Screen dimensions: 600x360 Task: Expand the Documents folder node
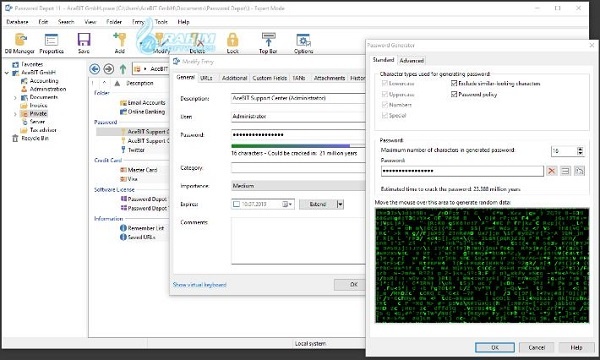tap(15, 98)
